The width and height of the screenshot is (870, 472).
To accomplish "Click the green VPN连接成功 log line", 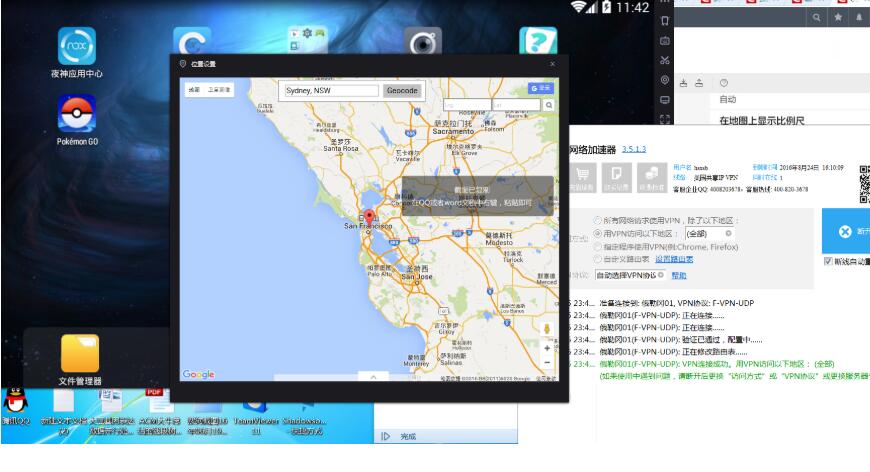I will click(716, 364).
